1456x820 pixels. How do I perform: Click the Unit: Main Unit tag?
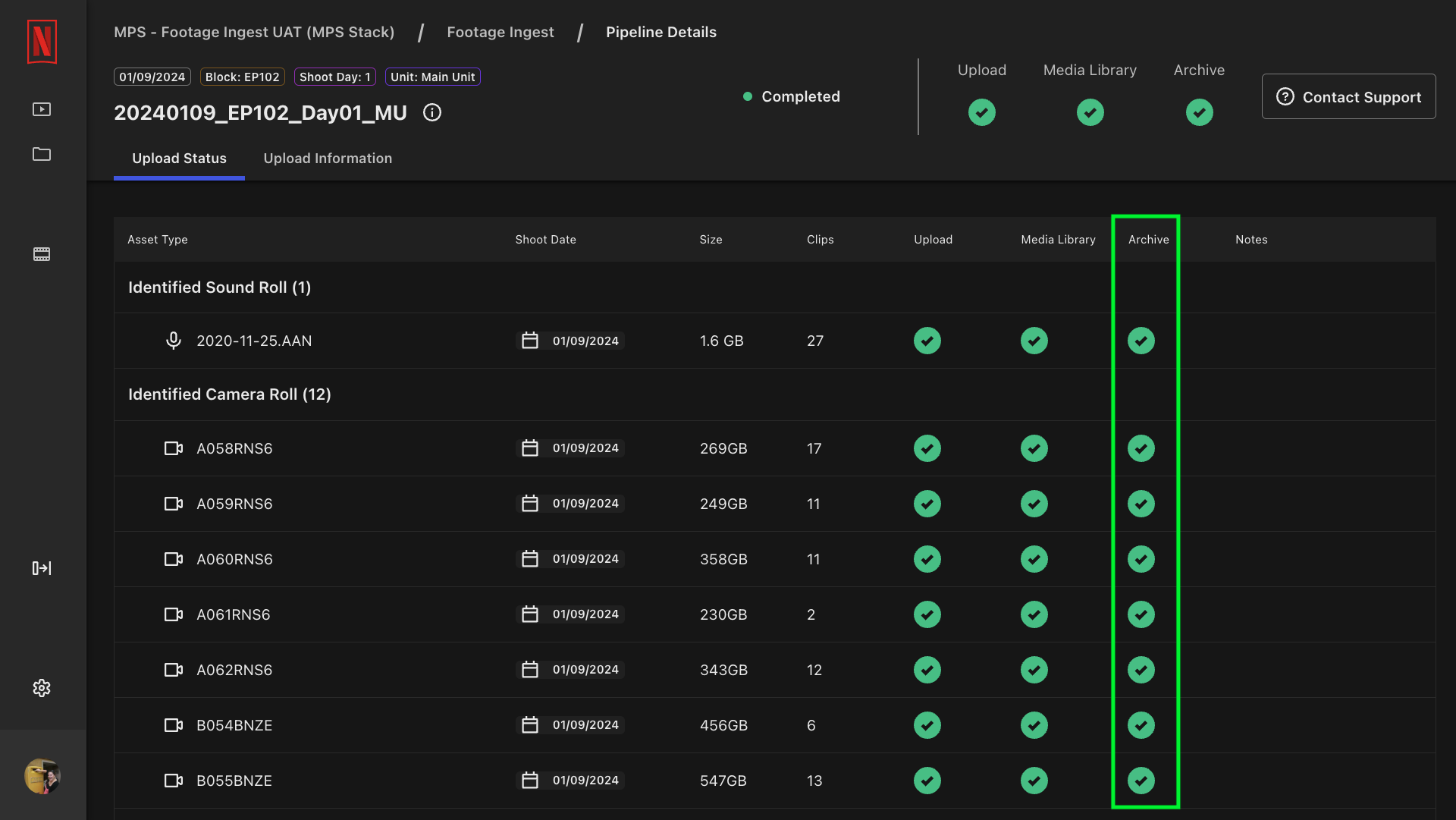[x=433, y=77]
